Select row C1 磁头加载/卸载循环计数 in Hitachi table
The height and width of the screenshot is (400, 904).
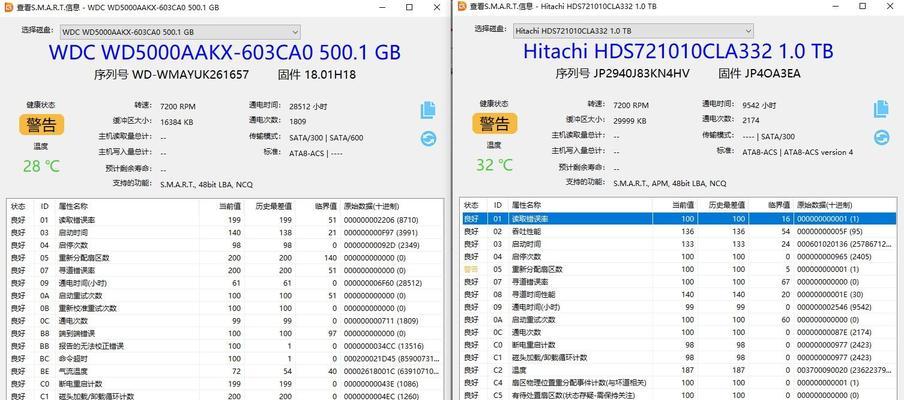tap(679, 358)
